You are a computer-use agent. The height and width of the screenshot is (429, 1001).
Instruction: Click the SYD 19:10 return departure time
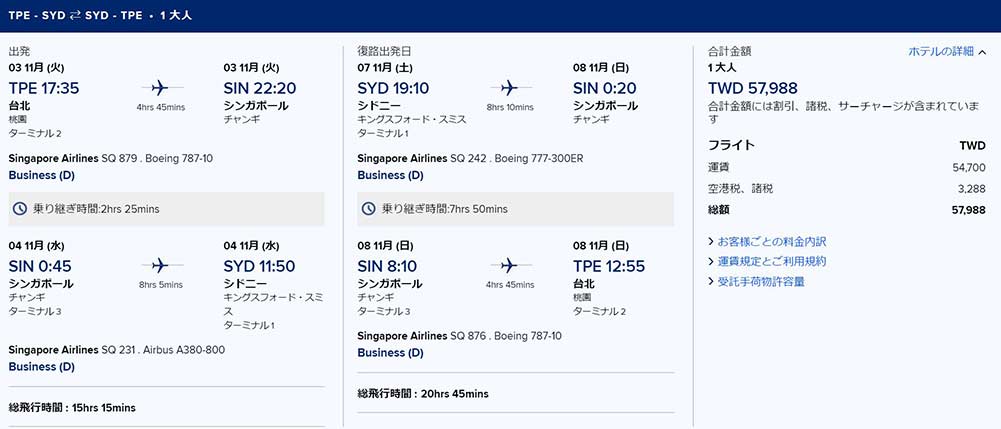click(393, 88)
